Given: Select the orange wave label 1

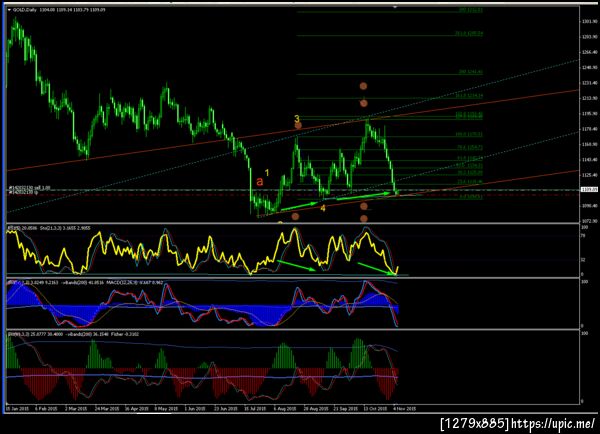Looking at the screenshot, I should click(x=267, y=173).
